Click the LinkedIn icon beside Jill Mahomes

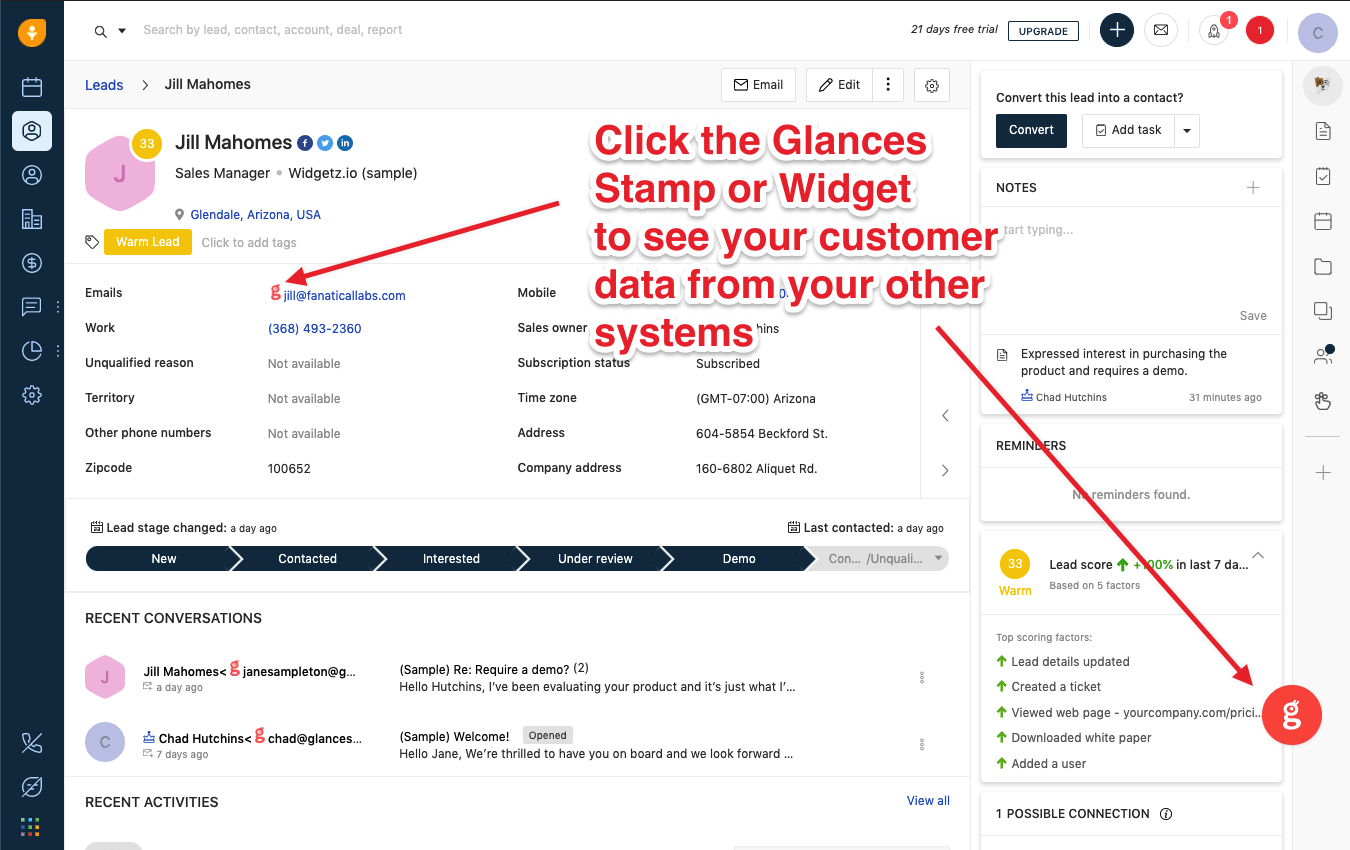point(345,143)
